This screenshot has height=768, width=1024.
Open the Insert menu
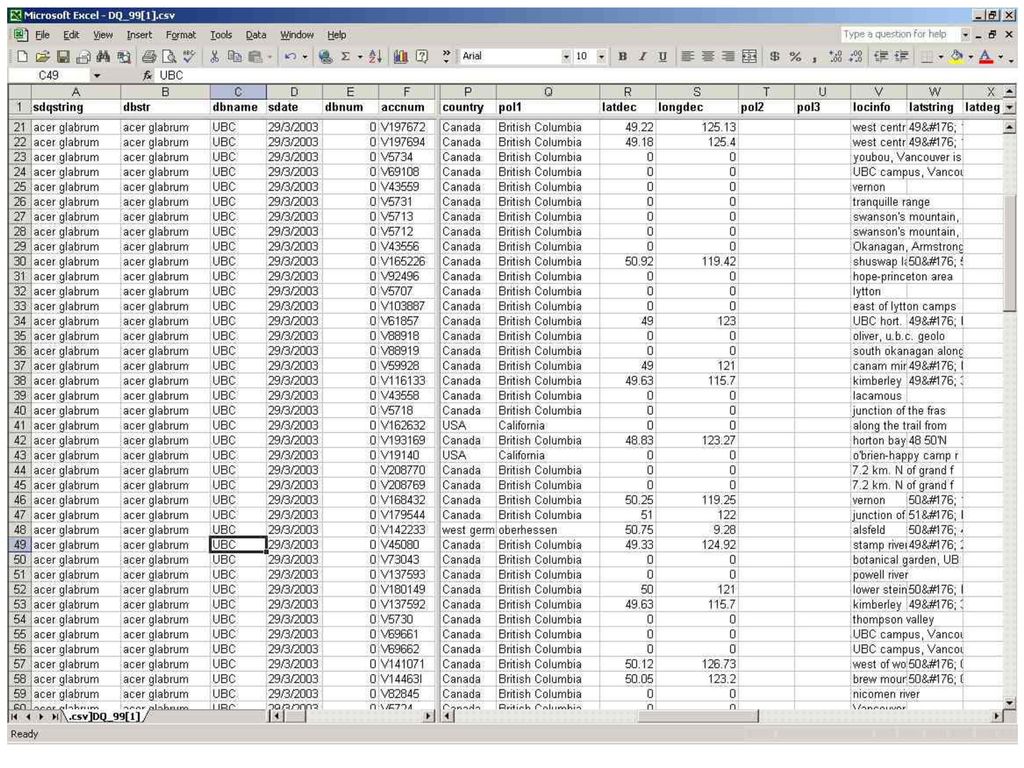pyautogui.click(x=139, y=35)
